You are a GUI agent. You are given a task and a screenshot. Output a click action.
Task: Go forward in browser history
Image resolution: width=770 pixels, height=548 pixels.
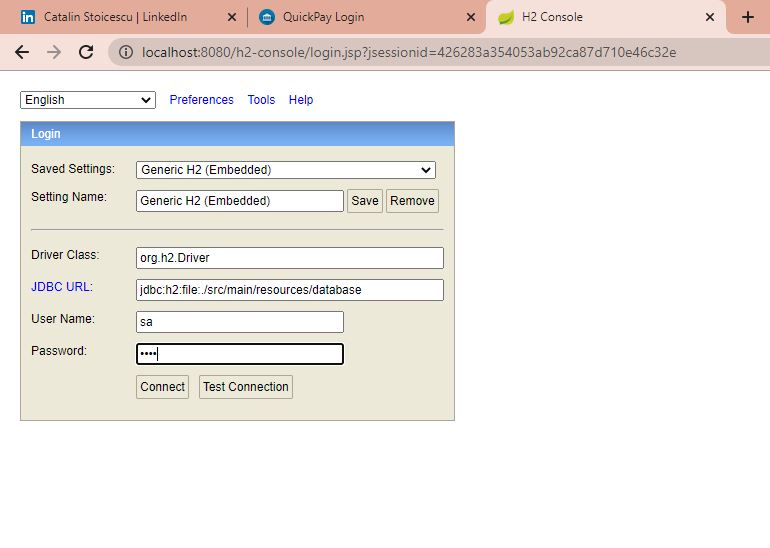(x=54, y=52)
